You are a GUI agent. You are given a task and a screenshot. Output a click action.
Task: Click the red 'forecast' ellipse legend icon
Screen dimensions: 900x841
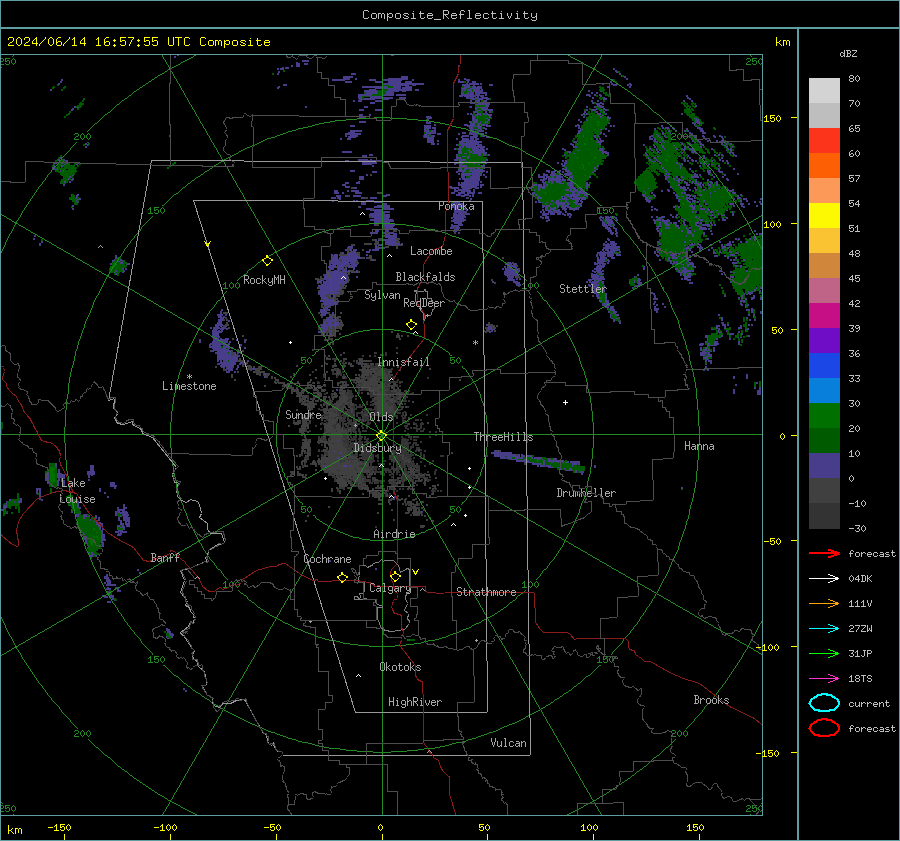click(x=824, y=728)
